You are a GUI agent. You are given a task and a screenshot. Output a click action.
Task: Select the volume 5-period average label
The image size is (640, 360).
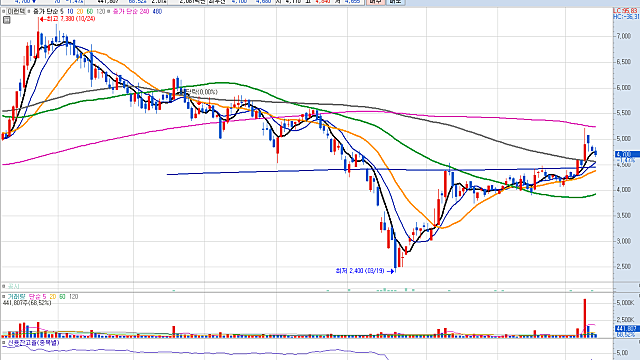pos(44,297)
